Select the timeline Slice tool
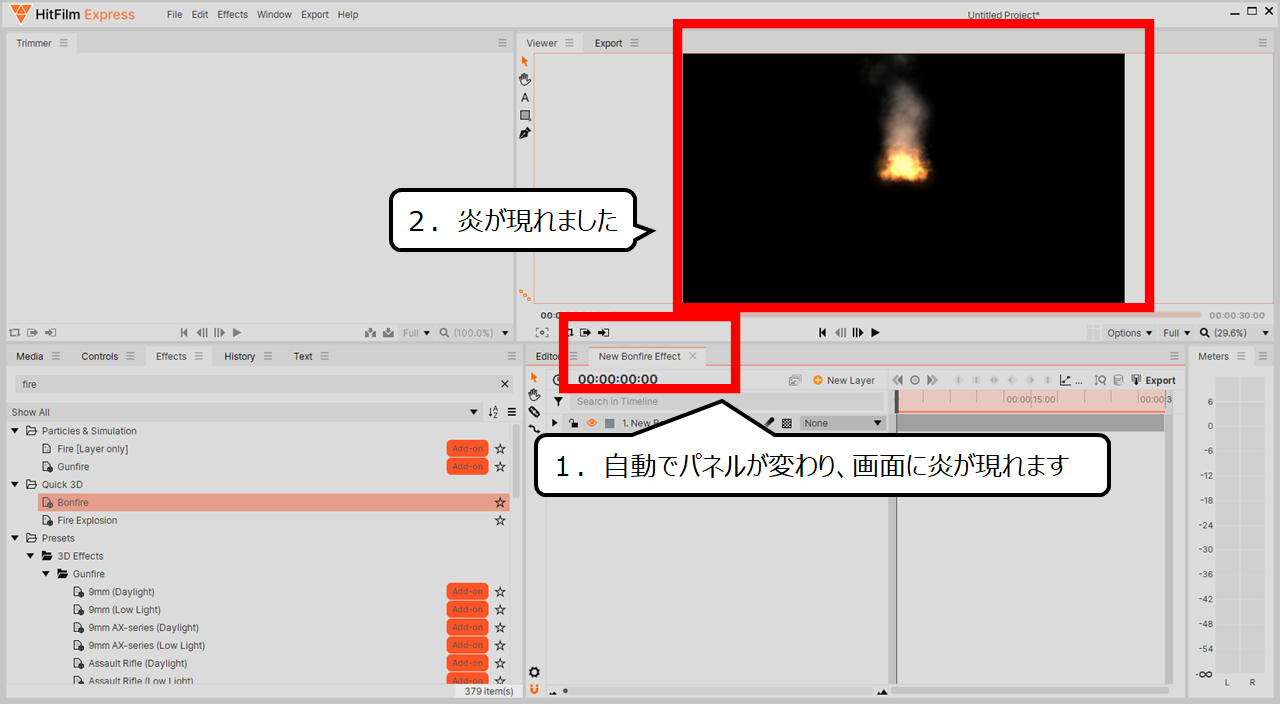This screenshot has height=704, width=1280. click(x=534, y=412)
